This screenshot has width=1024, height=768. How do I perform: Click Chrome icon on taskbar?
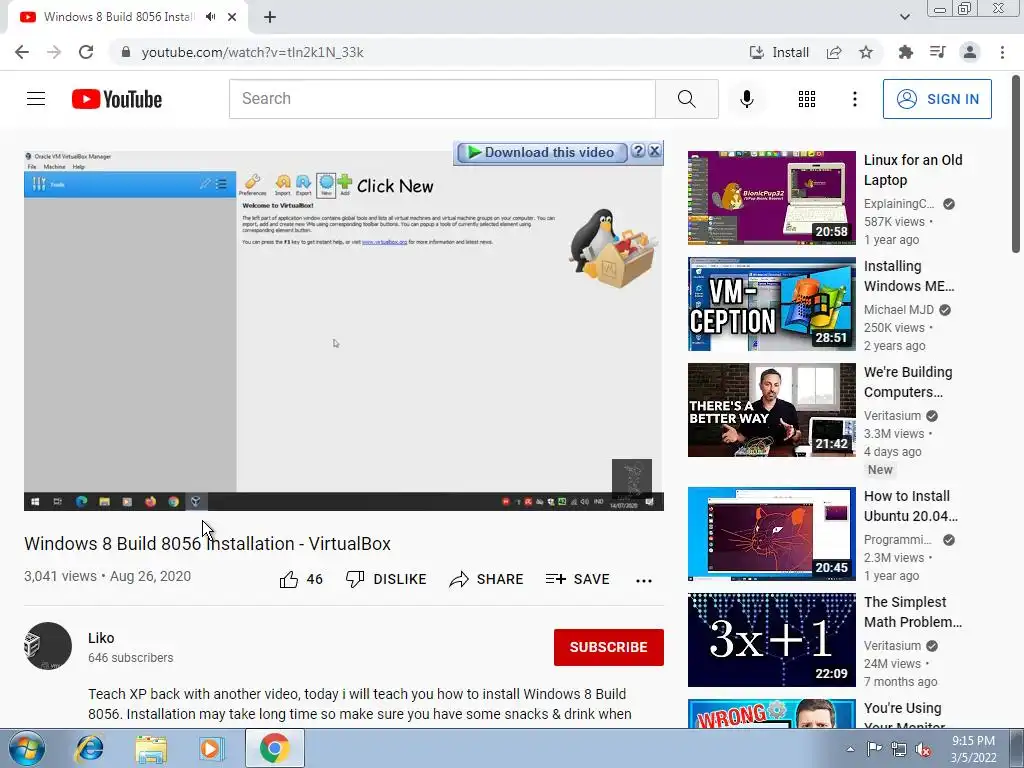[x=274, y=748]
